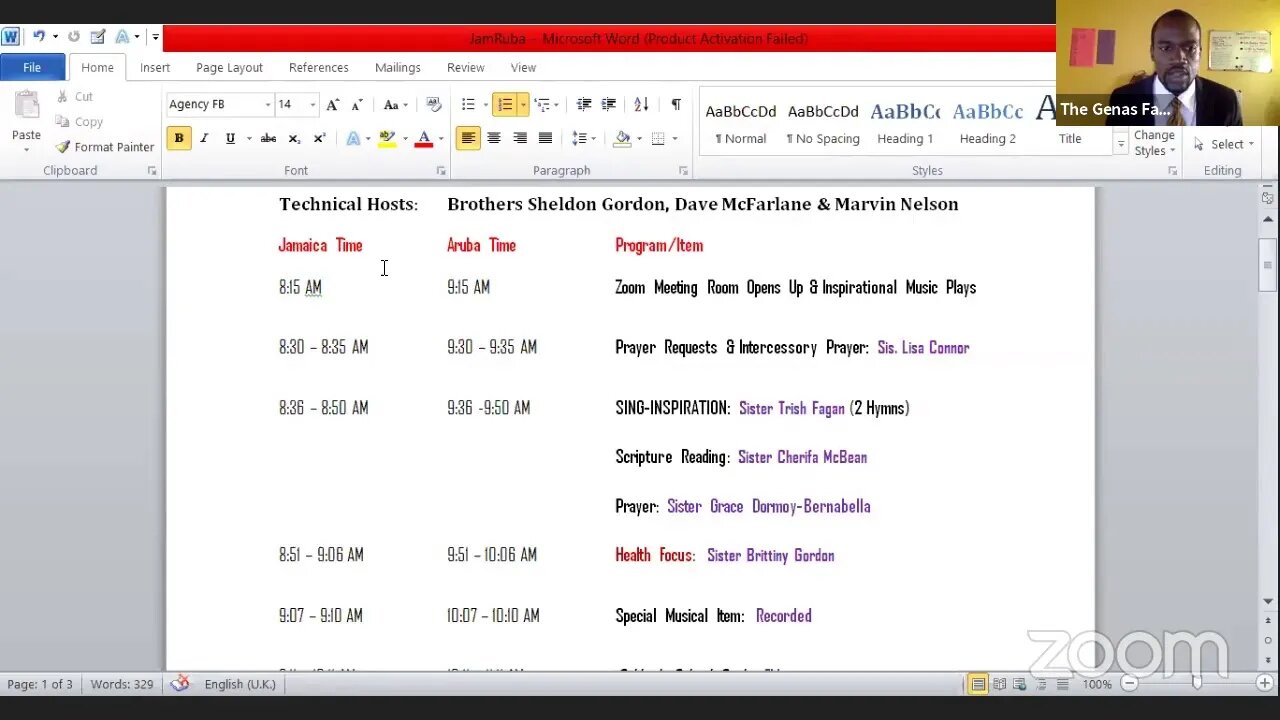The image size is (1280, 720).
Task: Open the Font size dropdown
Action: 312,104
